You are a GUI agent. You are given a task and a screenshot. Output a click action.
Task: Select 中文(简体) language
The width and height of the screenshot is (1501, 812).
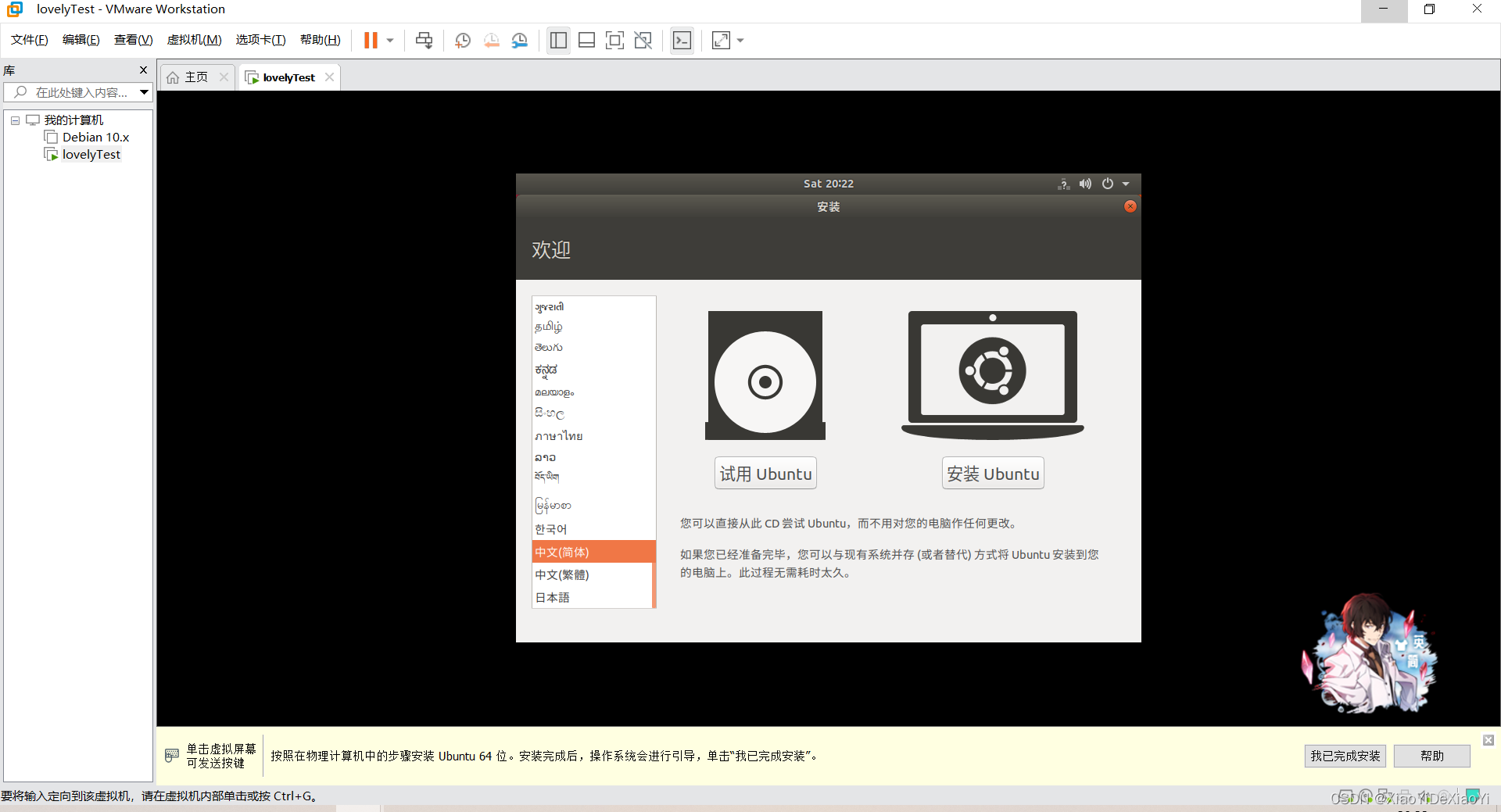[592, 552]
